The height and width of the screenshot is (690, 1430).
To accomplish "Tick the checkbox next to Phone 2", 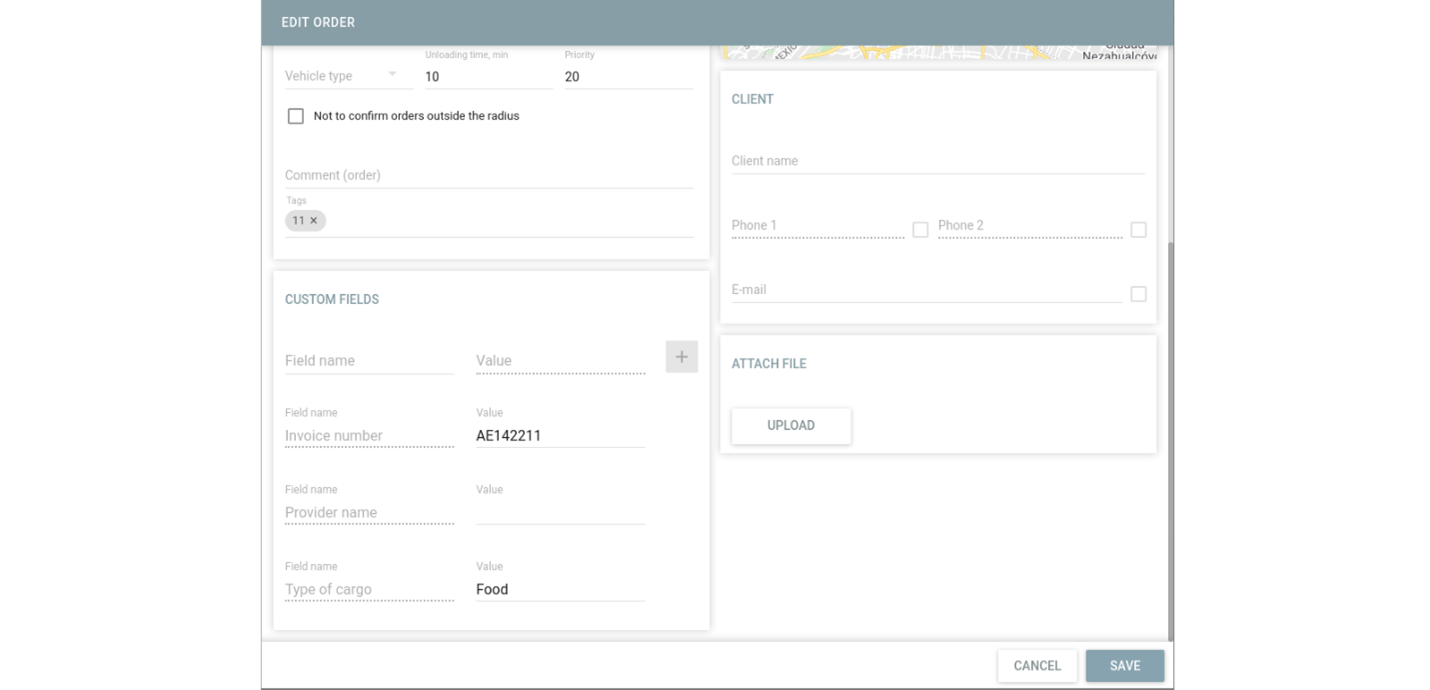I will click(1138, 230).
